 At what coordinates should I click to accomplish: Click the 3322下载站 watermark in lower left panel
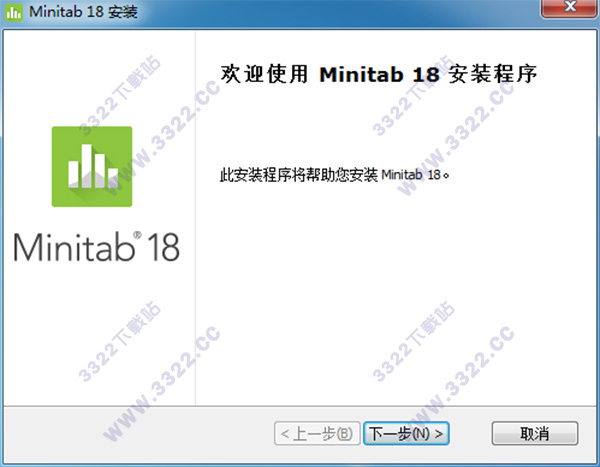tap(119, 341)
